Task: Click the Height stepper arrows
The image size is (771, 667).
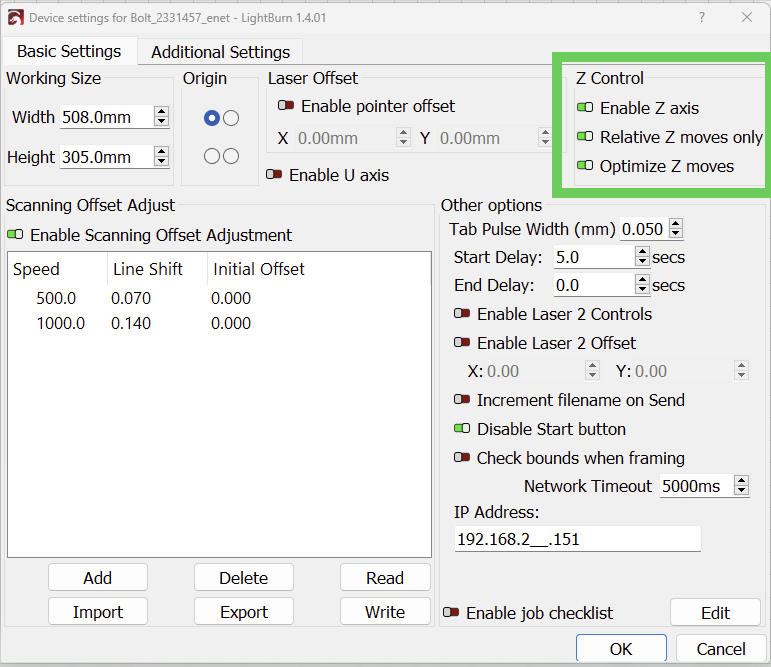Action: 161,156
